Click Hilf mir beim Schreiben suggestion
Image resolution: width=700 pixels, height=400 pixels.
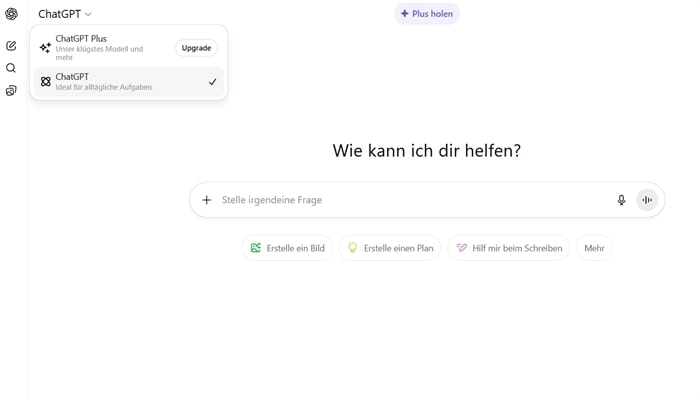pyautogui.click(x=509, y=248)
